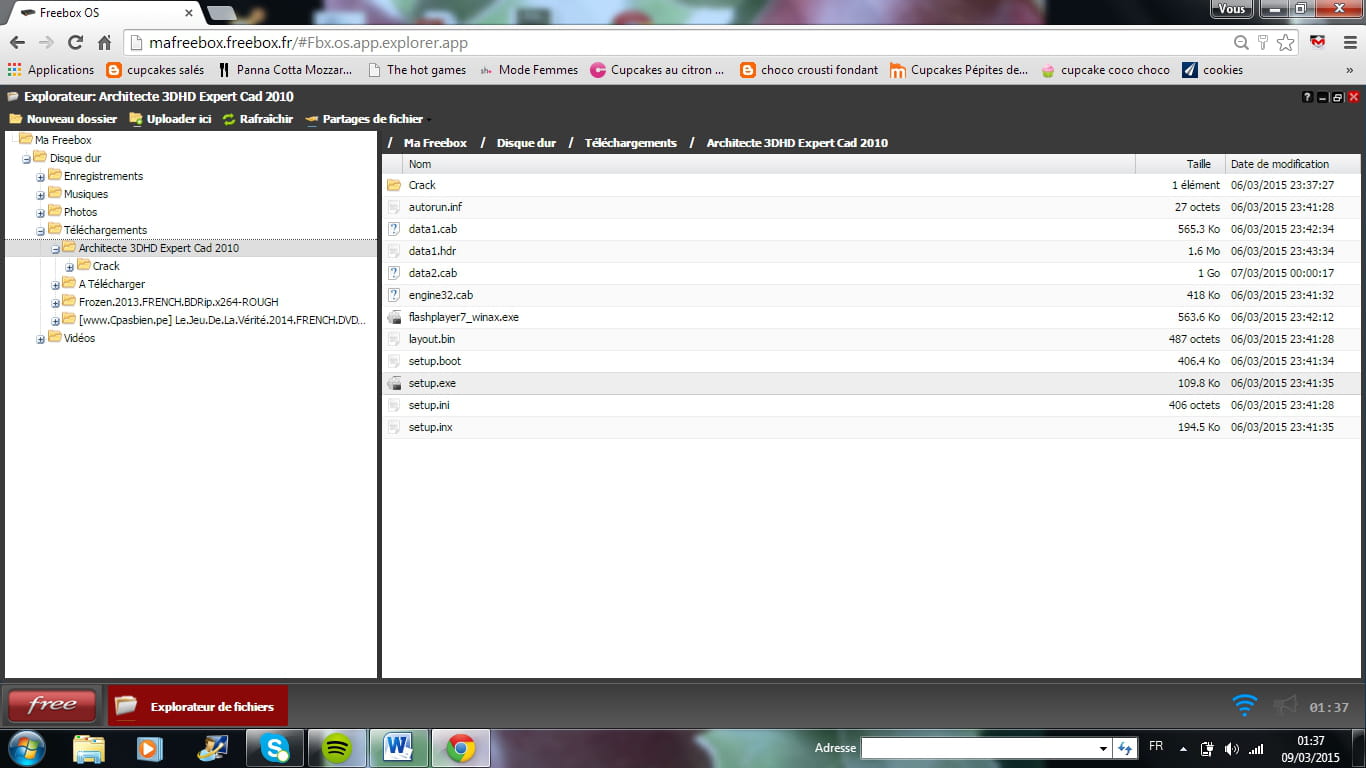
Task: Select Photos folder in the tree
Action: (x=80, y=212)
